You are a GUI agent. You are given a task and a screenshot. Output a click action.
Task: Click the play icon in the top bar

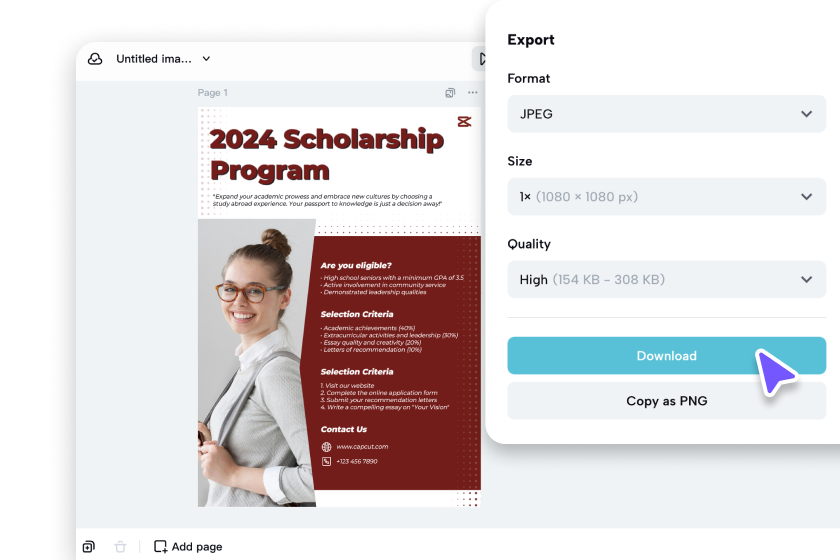point(481,59)
